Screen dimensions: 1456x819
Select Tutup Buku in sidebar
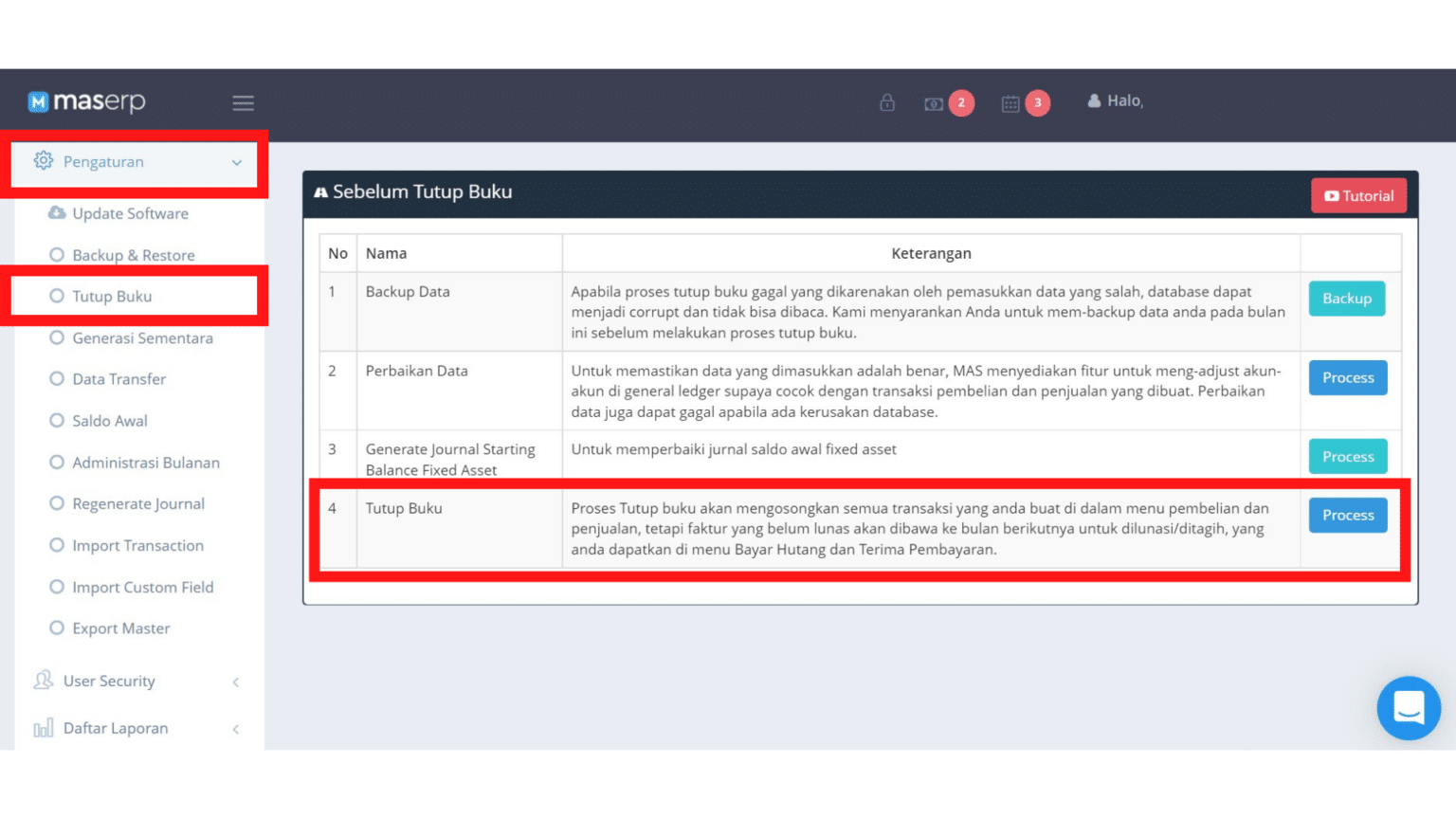coord(112,296)
